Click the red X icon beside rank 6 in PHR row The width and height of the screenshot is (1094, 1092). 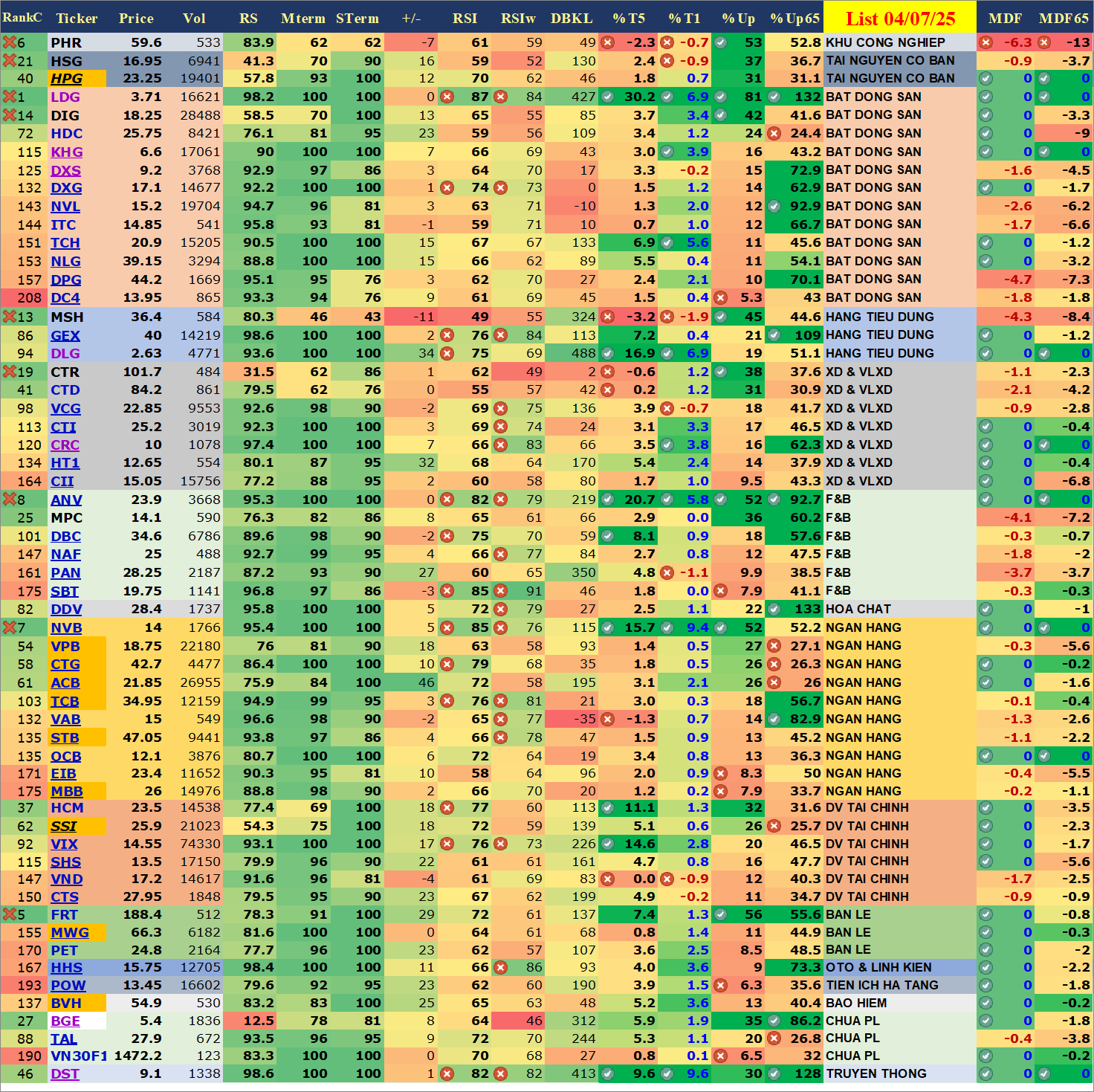tap(9, 42)
